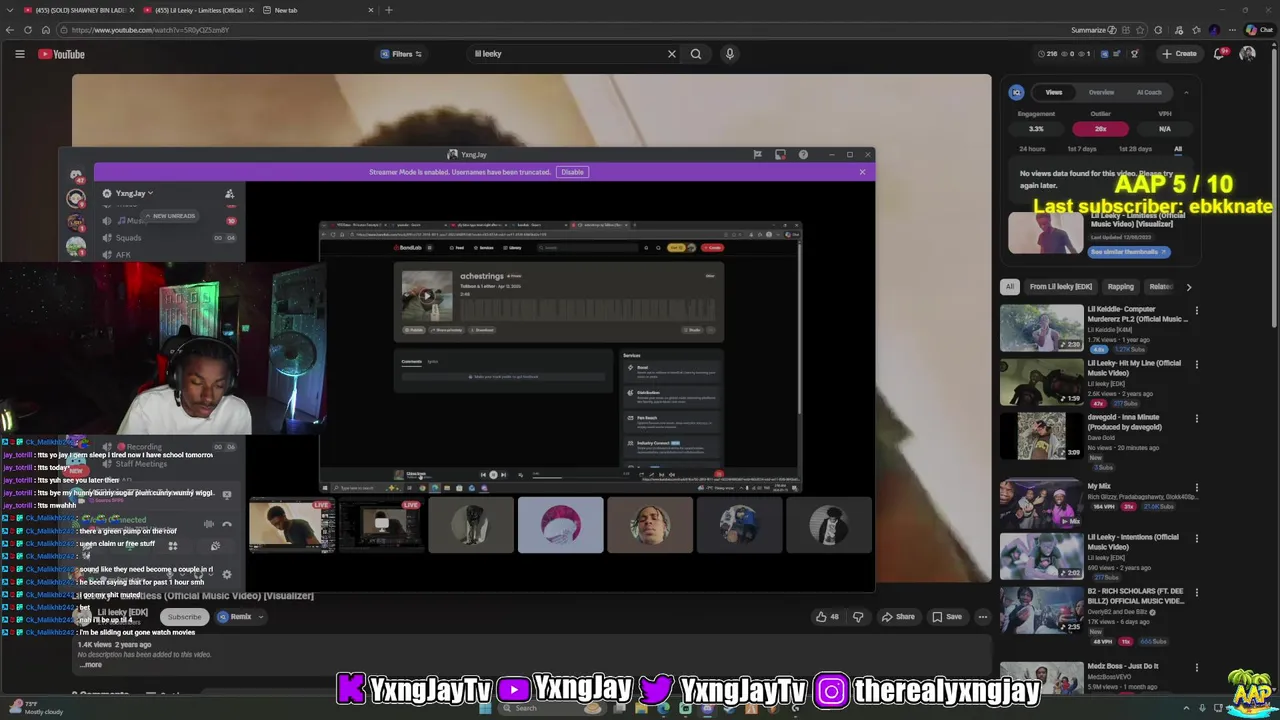Clear the 'lil leeky' search text
The image size is (1280, 720).
[x=672, y=54]
